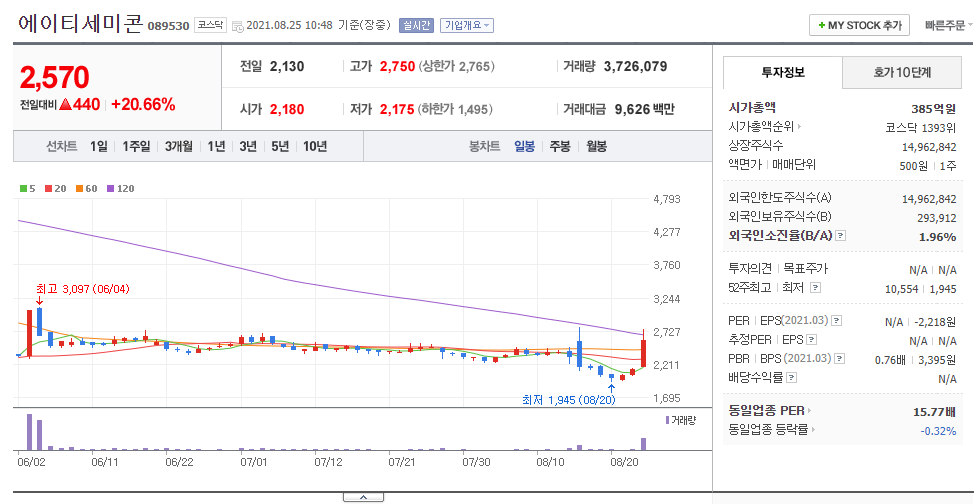Image resolution: width=977 pixels, height=504 pixels.
Task: Click the 저가 value 2,175
Action: [x=397, y=110]
